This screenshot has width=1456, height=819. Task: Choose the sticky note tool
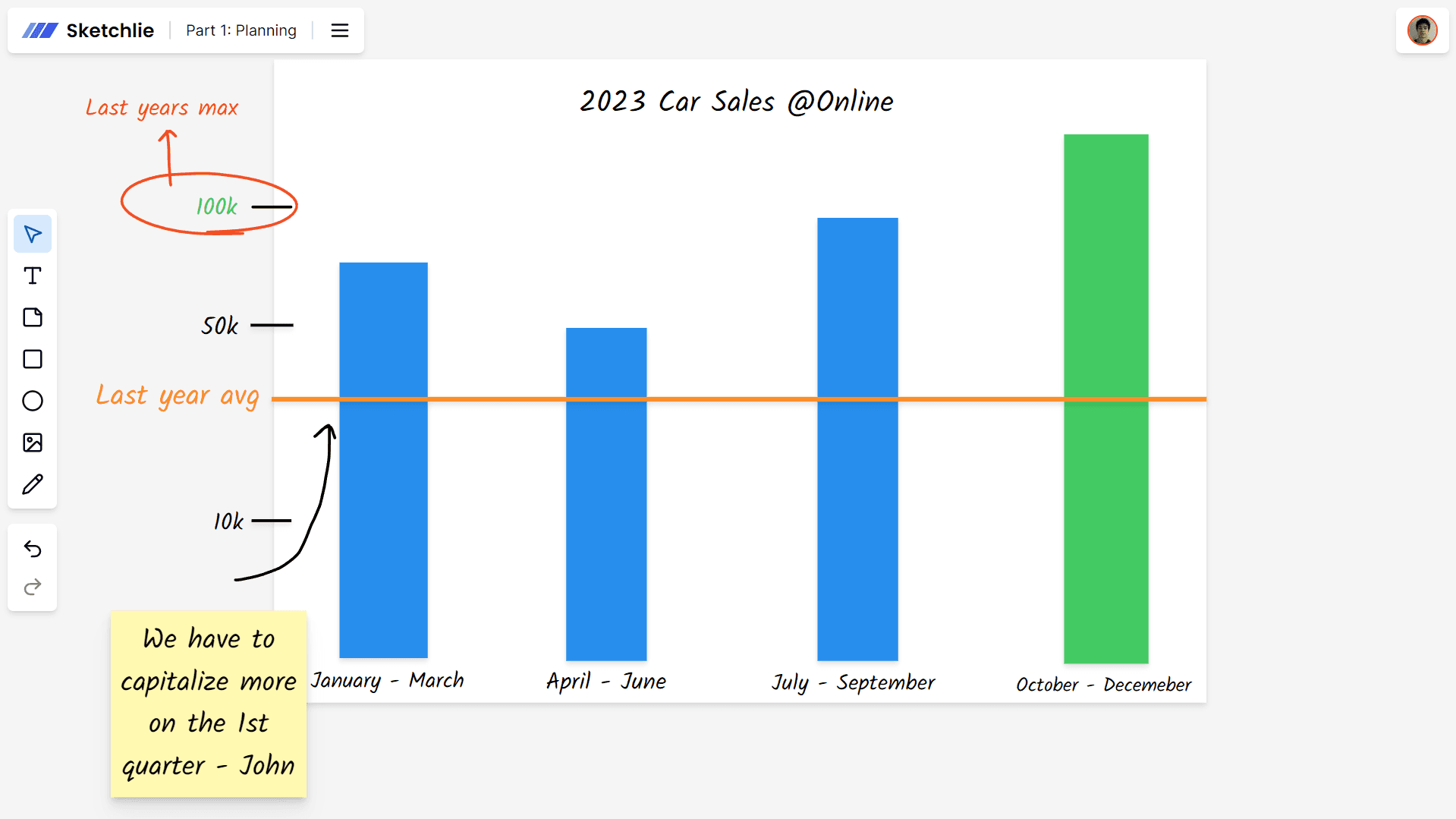pyautogui.click(x=33, y=317)
